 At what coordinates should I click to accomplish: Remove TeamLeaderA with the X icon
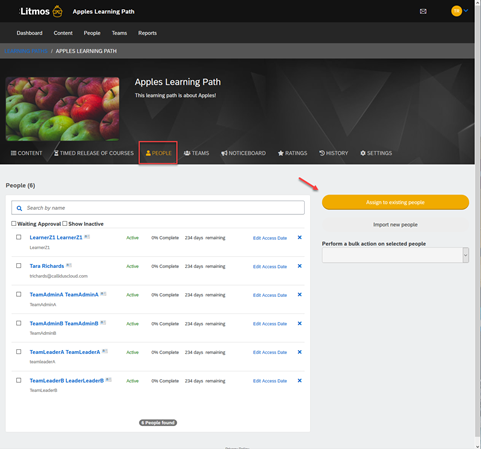click(299, 352)
